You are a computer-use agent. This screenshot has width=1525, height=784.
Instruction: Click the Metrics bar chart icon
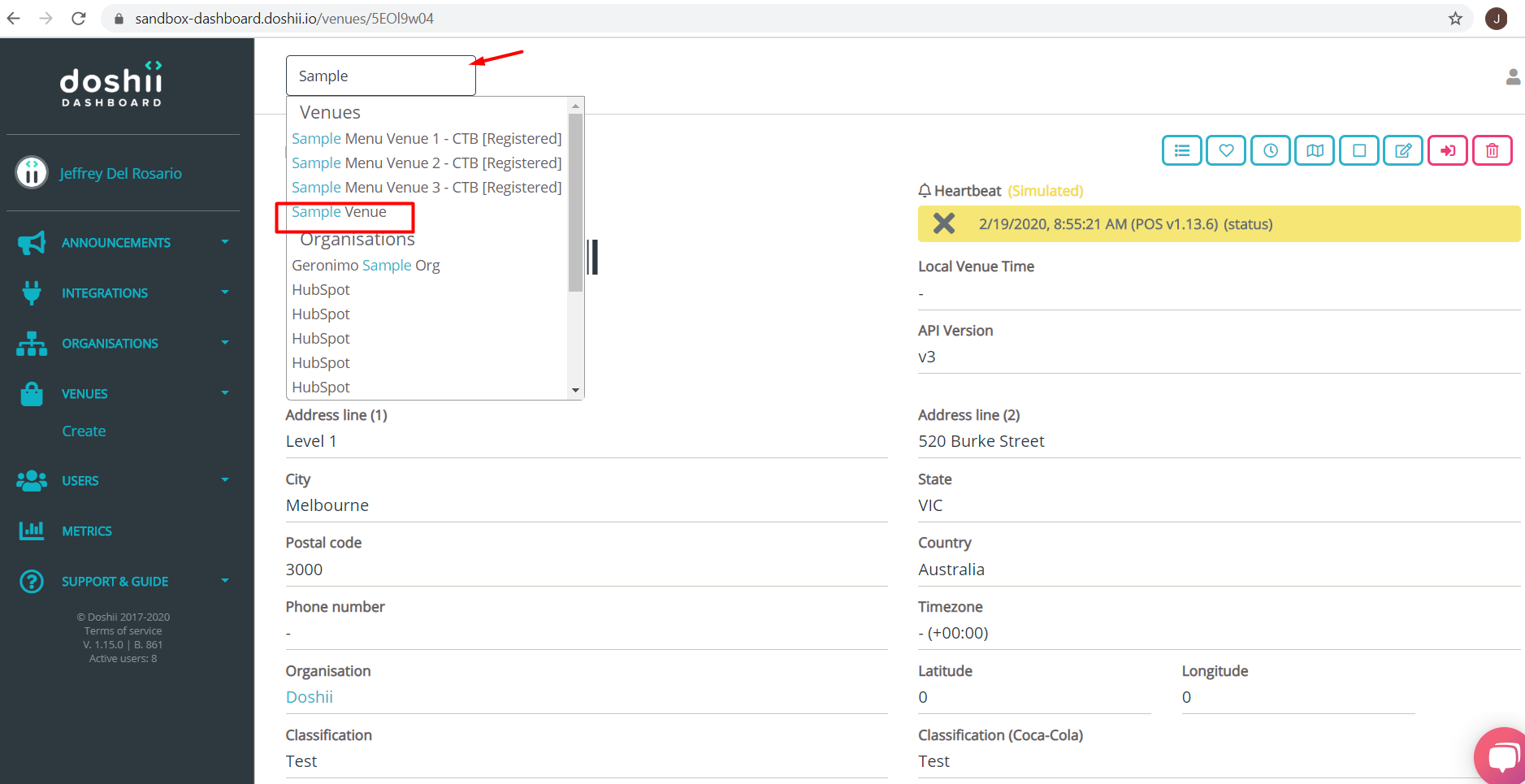(32, 531)
